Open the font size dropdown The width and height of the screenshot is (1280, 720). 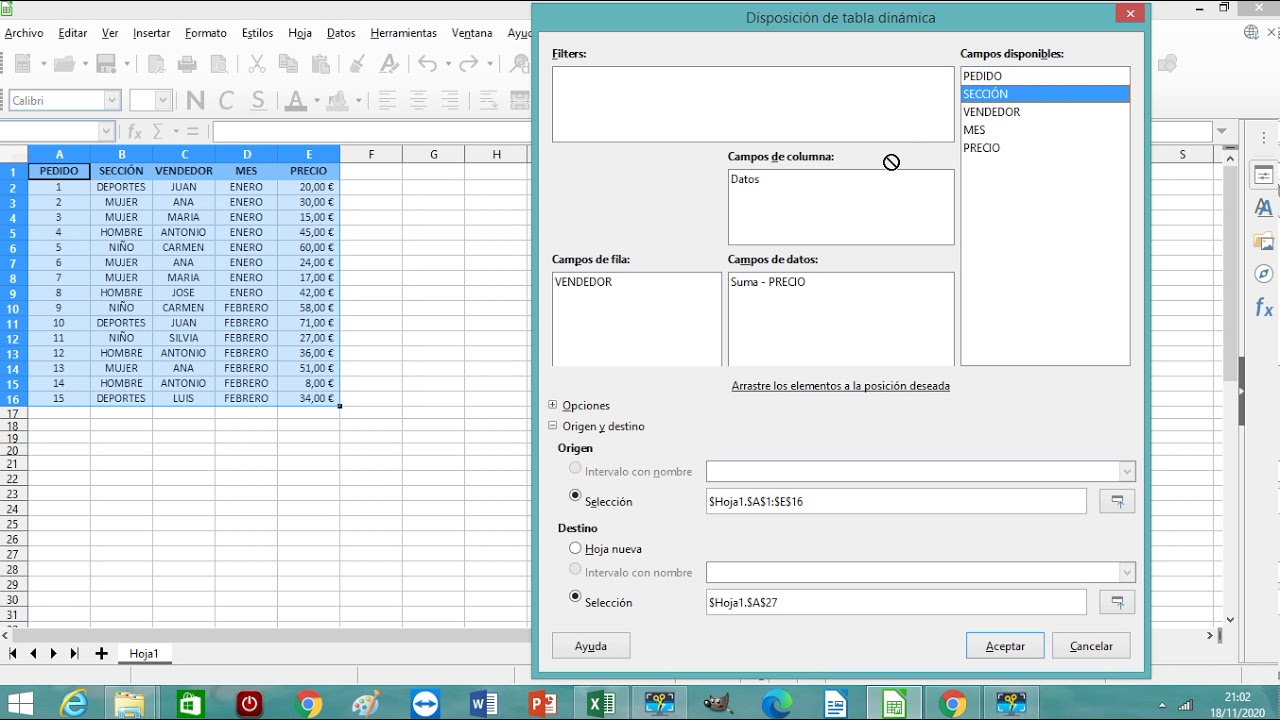(x=163, y=100)
